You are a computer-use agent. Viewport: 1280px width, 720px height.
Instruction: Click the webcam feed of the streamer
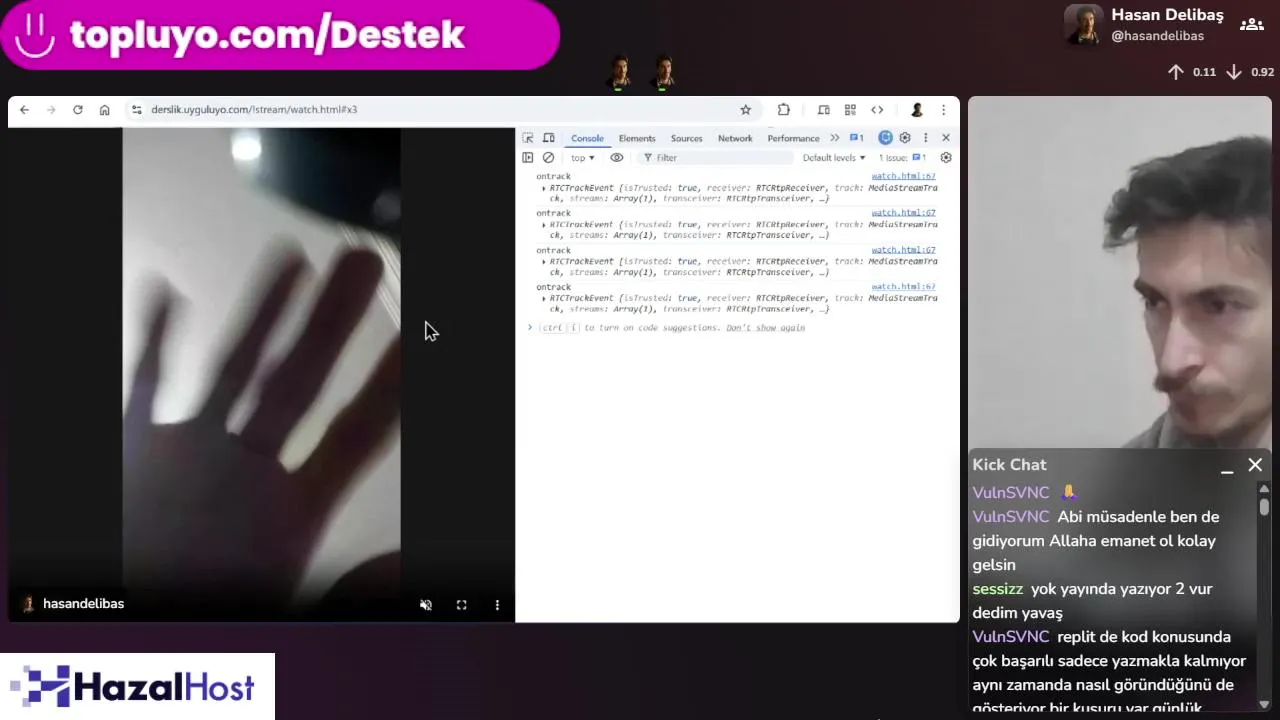tap(1119, 272)
